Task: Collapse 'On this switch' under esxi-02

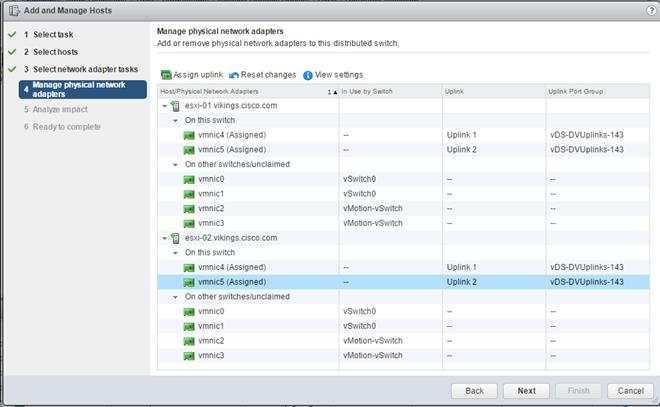Action: [x=175, y=253]
